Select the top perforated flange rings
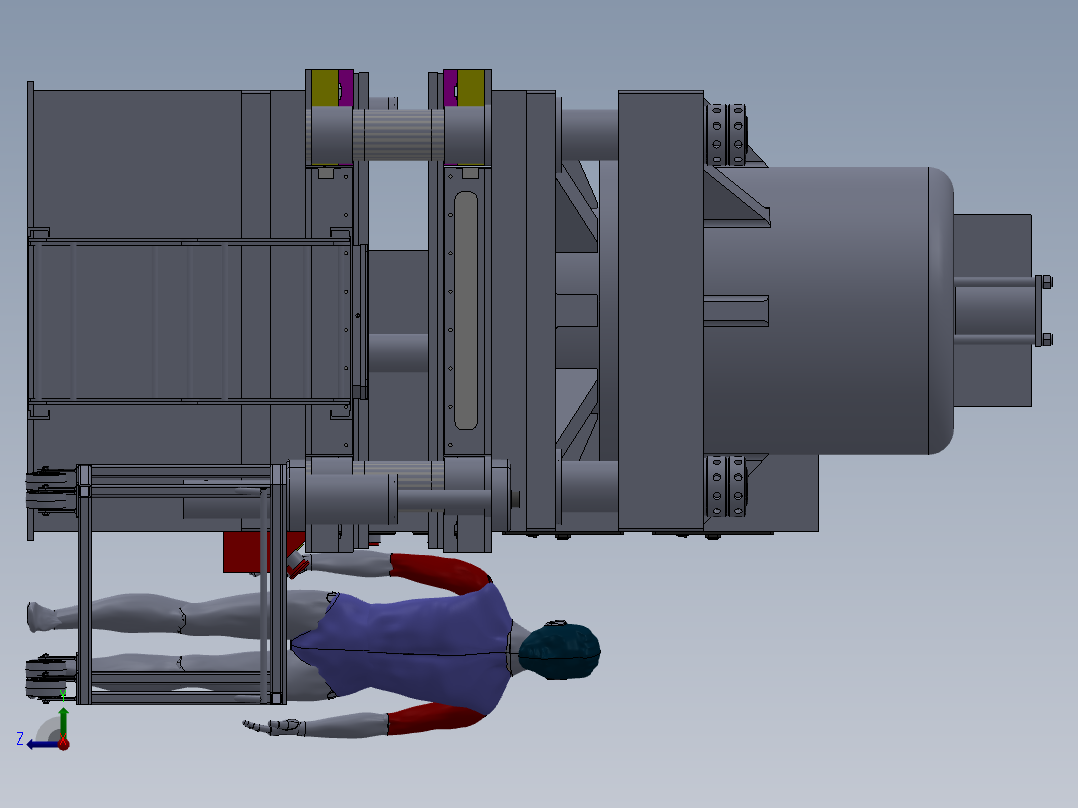Screen dimensions: 1078x808 pos(727,134)
